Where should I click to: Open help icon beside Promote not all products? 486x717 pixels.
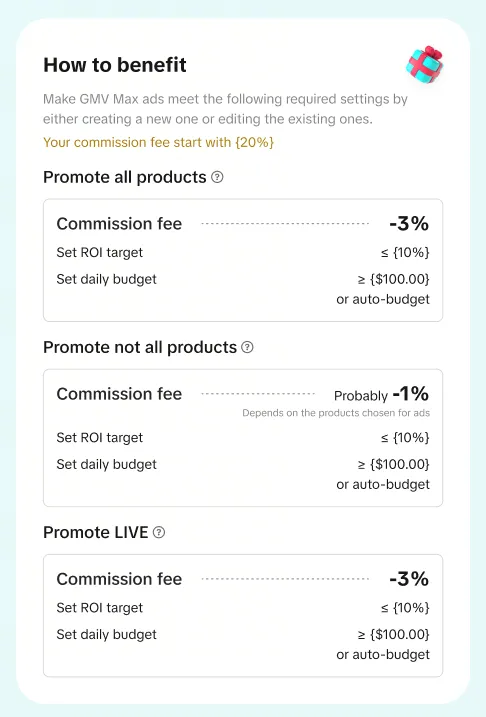[x=247, y=347]
